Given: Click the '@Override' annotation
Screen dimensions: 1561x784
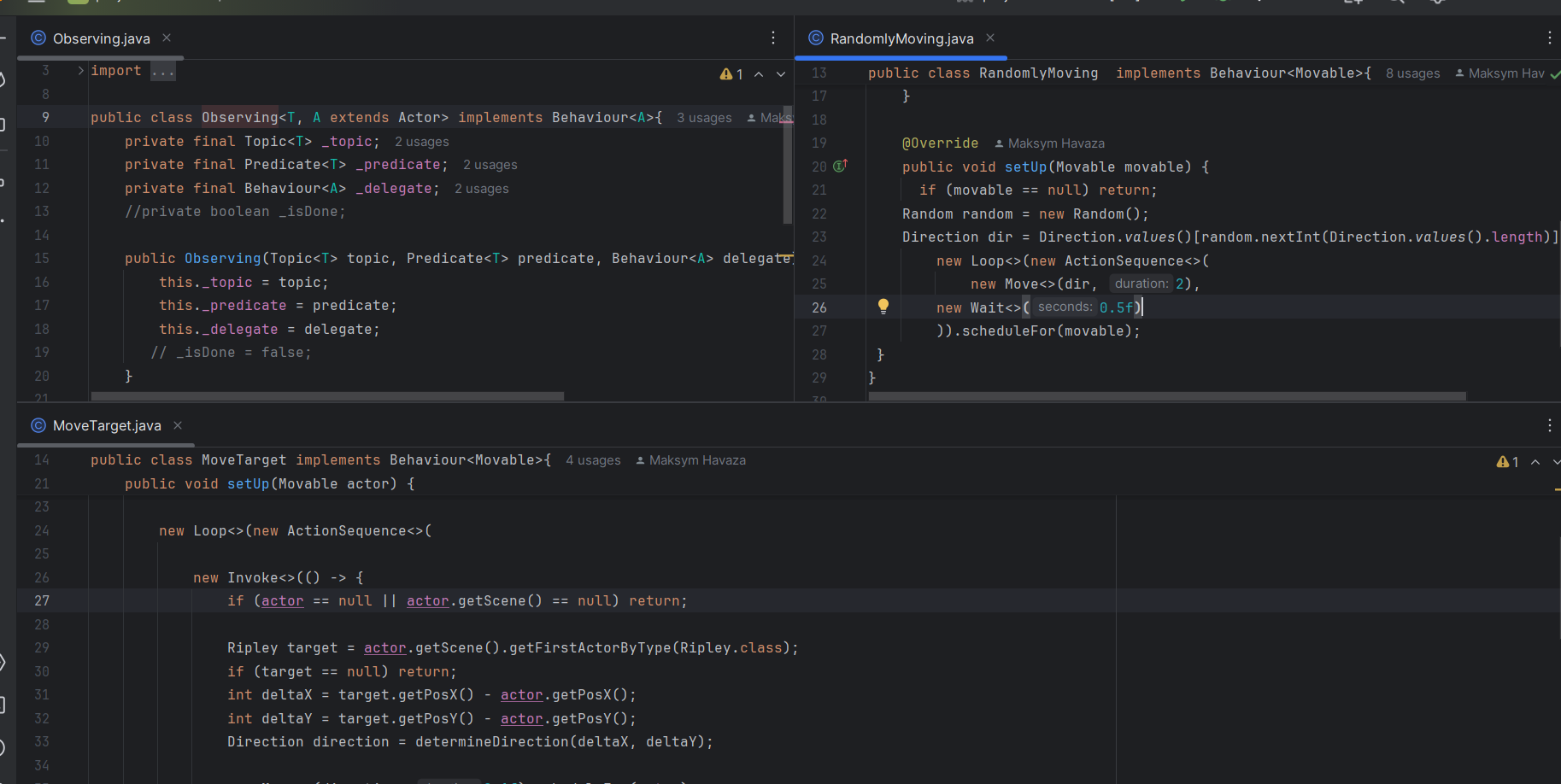Looking at the screenshot, I should coord(940,143).
